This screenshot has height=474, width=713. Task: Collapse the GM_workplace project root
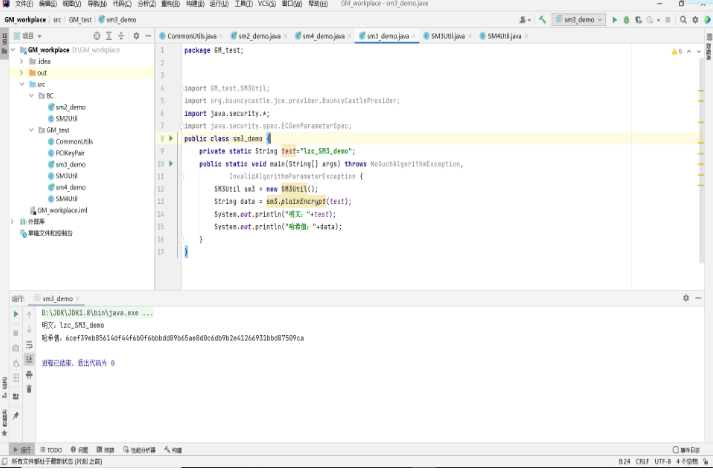[x=13, y=50]
